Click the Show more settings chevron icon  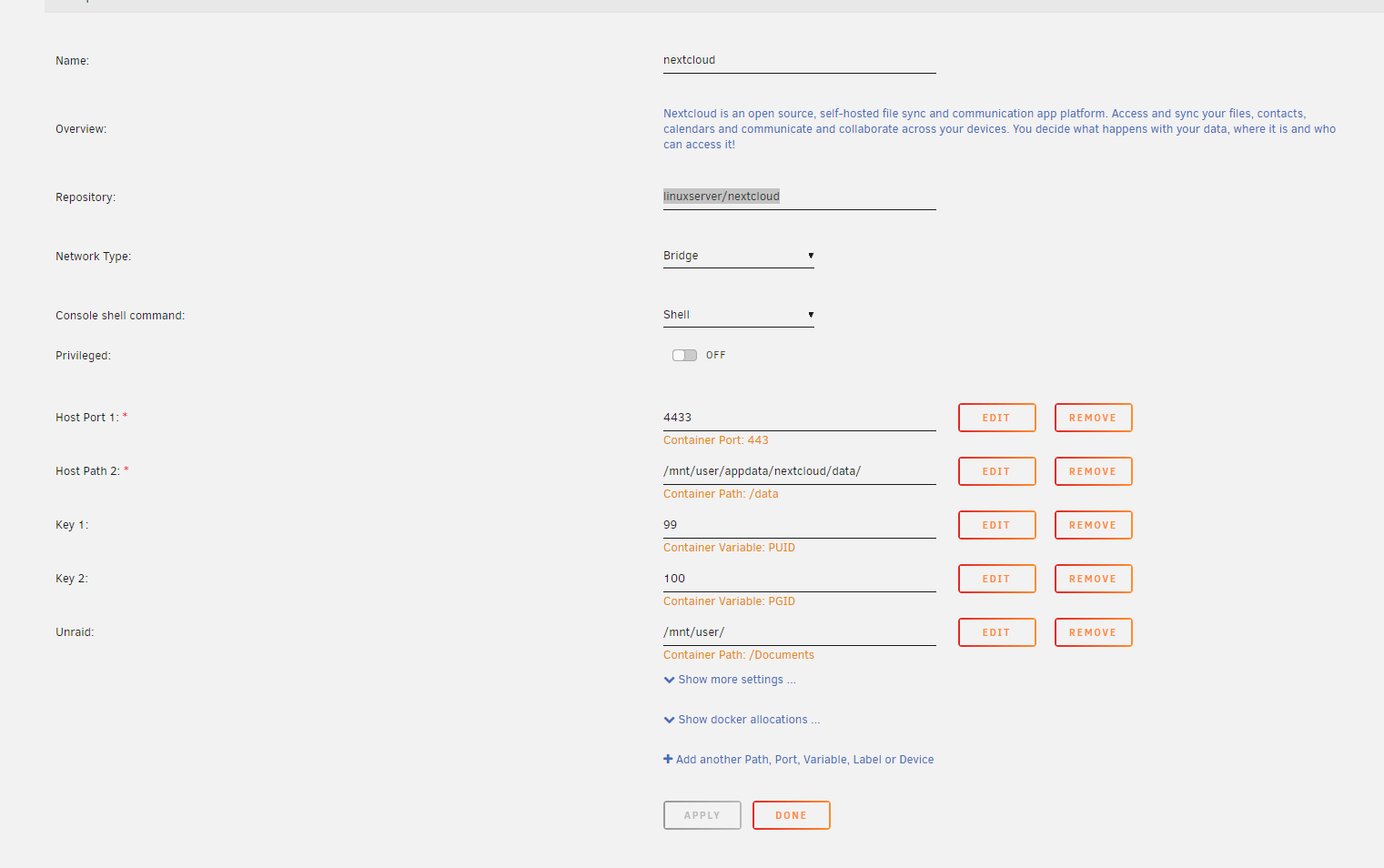click(x=670, y=680)
